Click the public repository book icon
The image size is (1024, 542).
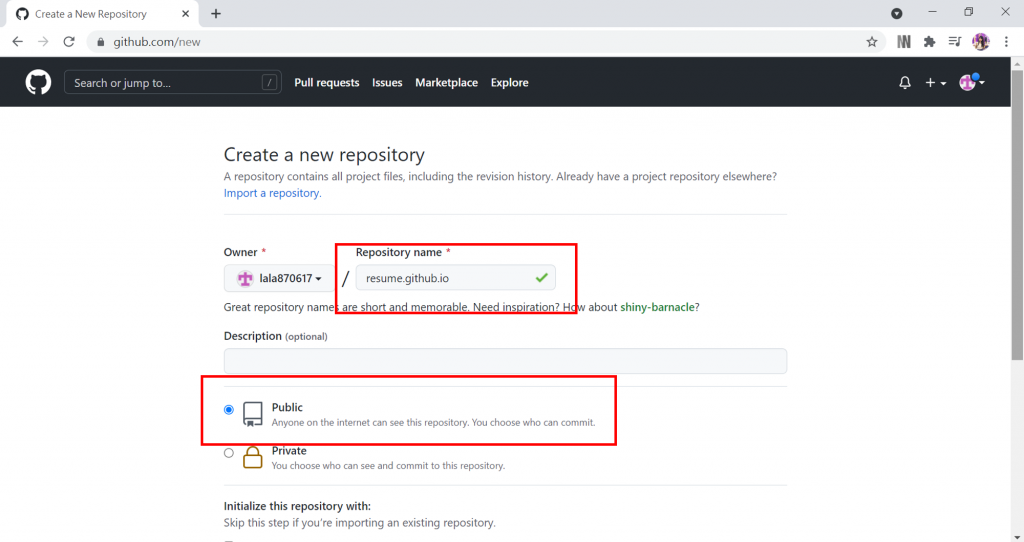(x=253, y=414)
